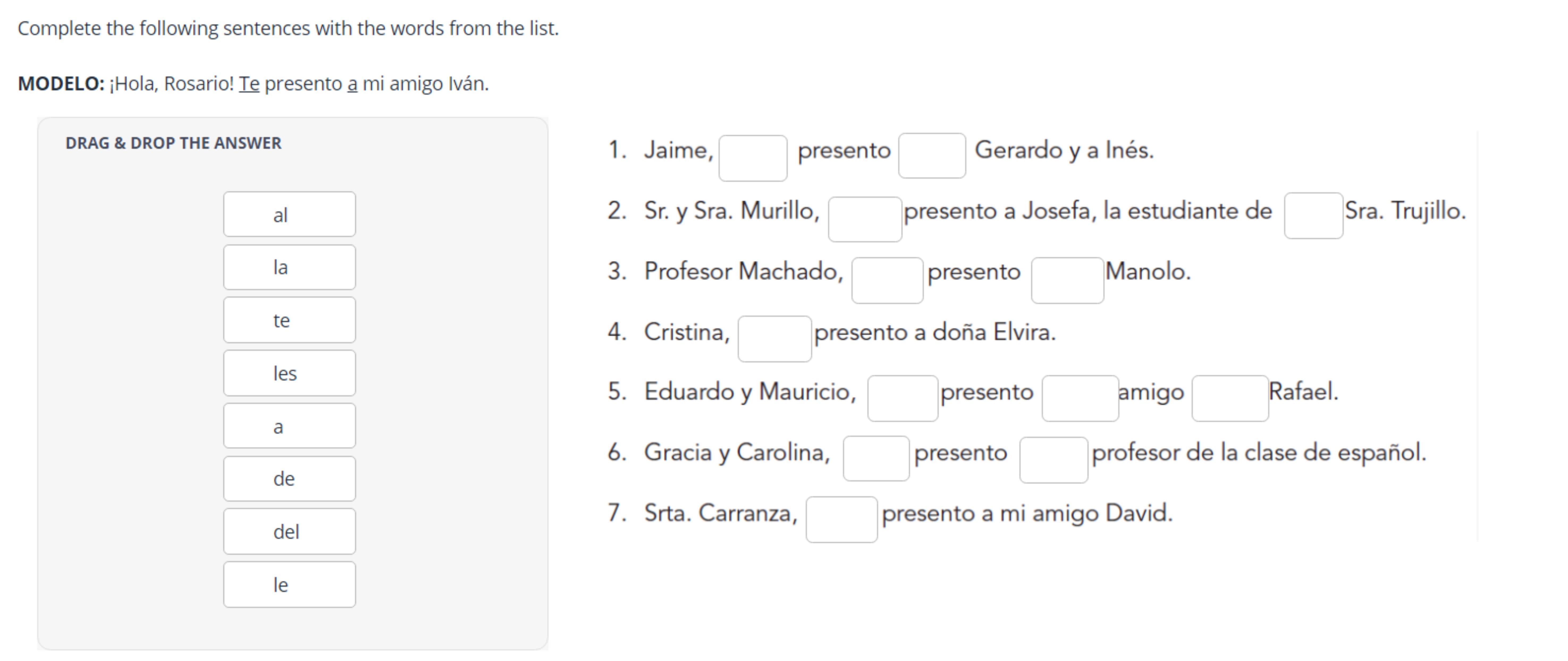Select the 'la' answer tile
Viewport: 1568px width, 661px height.
289,267
